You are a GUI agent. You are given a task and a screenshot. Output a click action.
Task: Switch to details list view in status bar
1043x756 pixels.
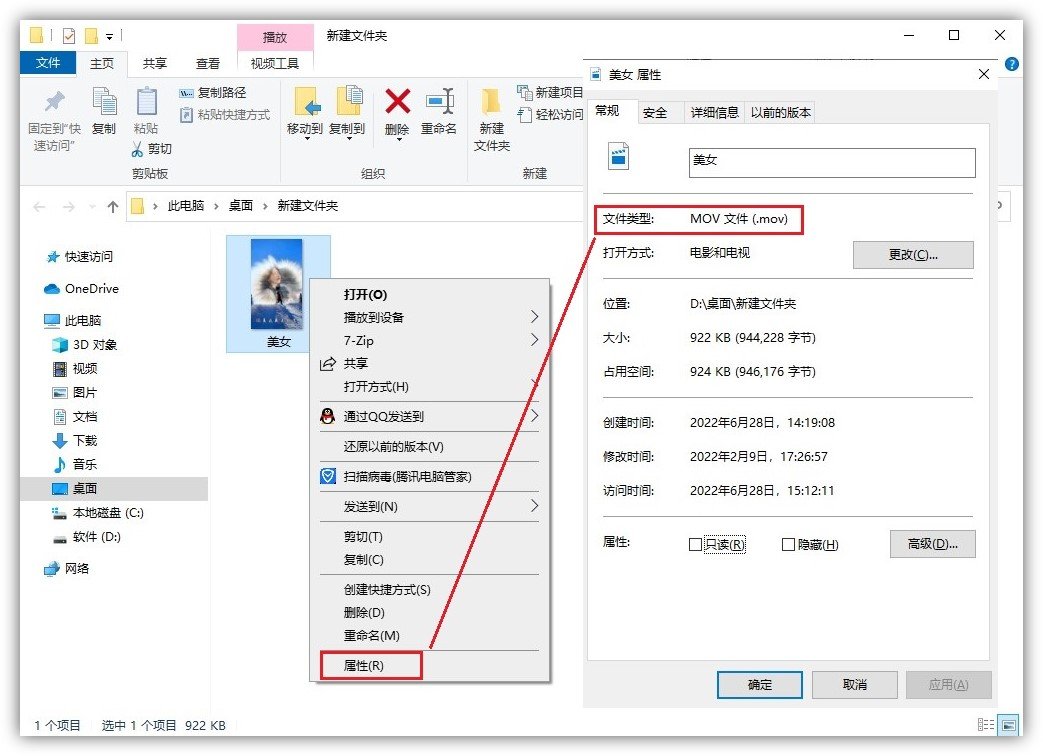click(x=986, y=724)
